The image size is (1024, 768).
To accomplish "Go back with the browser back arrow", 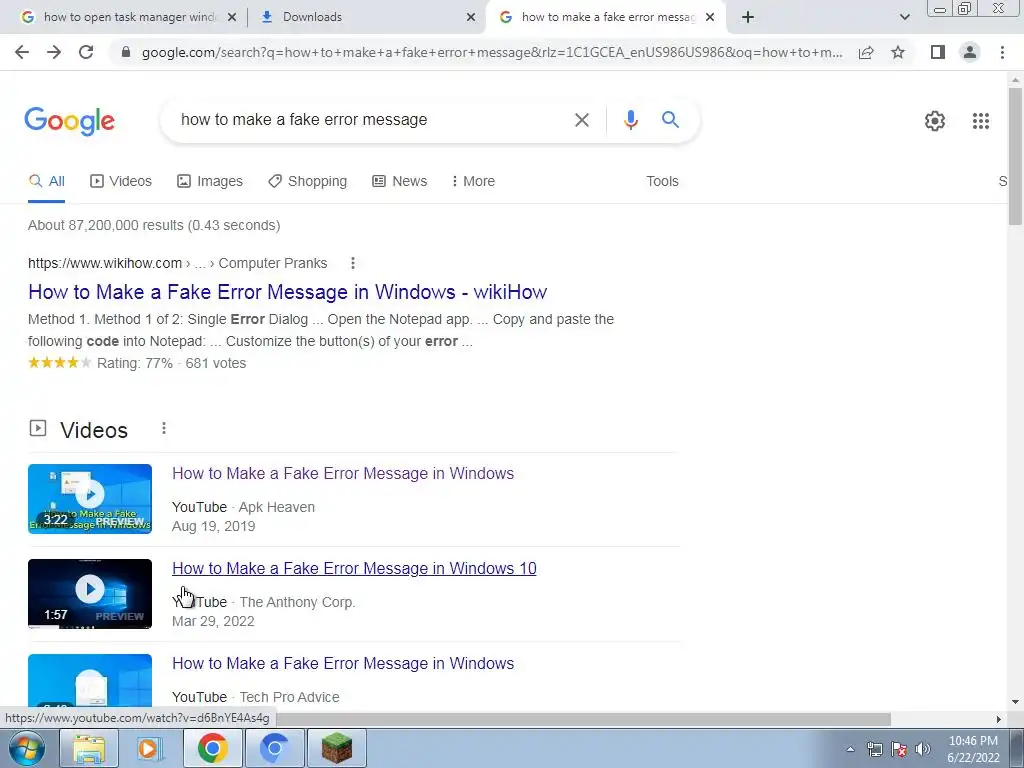I will coord(22,52).
